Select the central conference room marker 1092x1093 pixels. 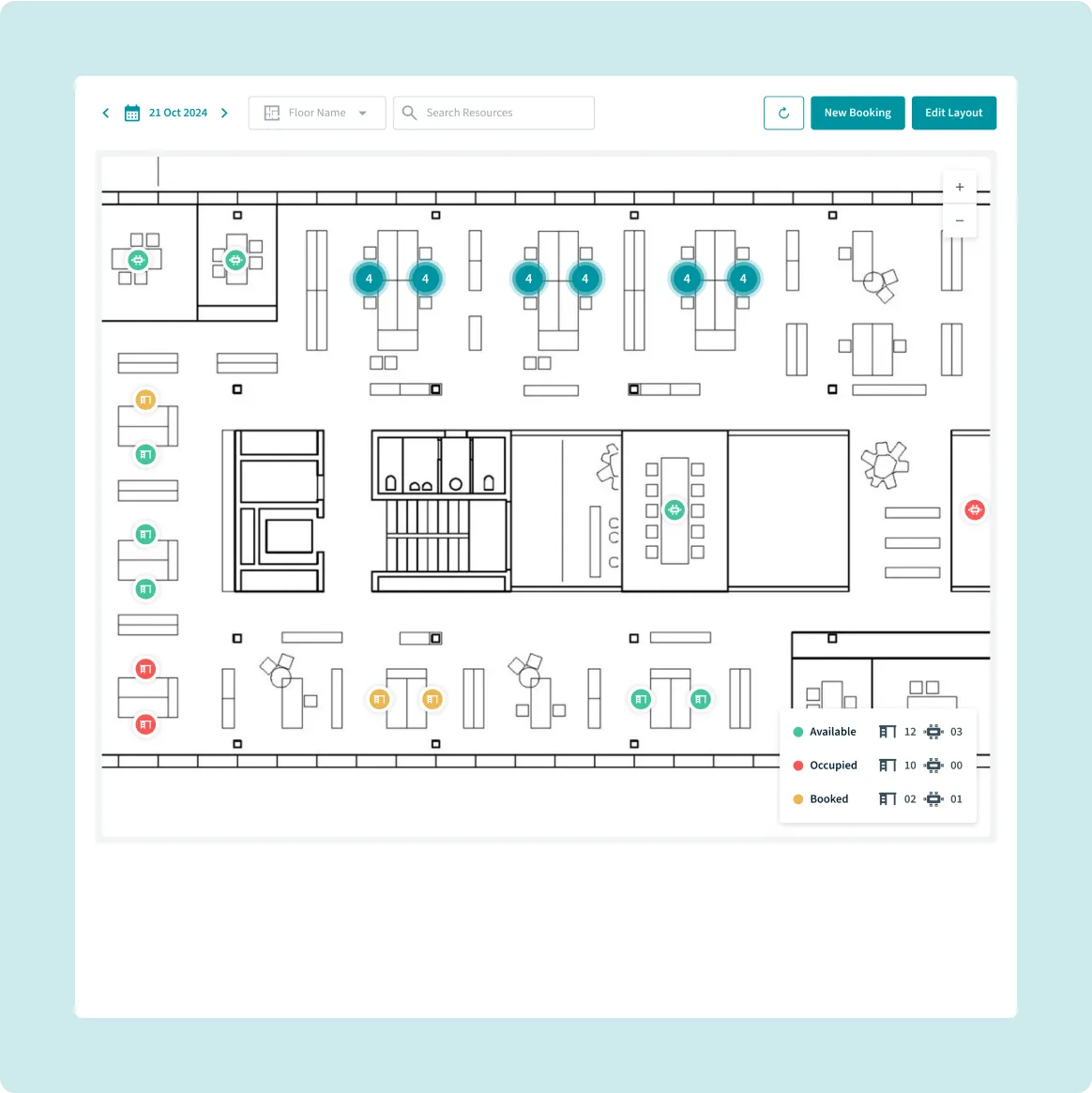tap(674, 510)
